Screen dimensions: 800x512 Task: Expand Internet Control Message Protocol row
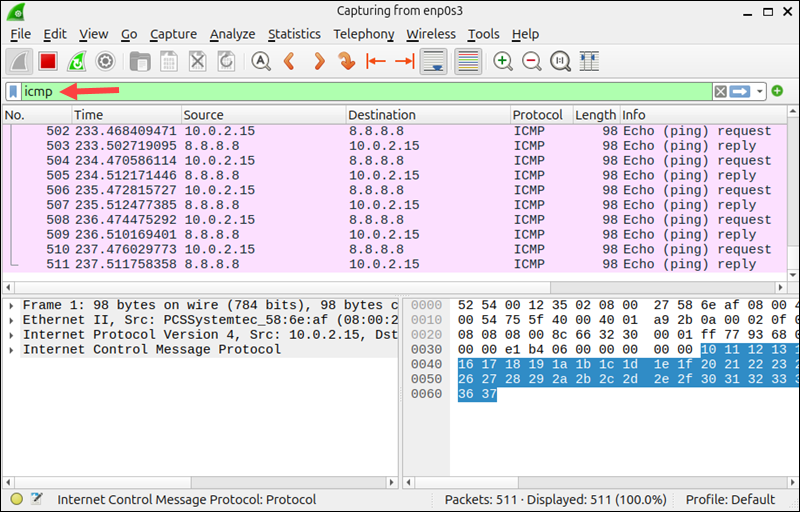pyautogui.click(x=11, y=350)
